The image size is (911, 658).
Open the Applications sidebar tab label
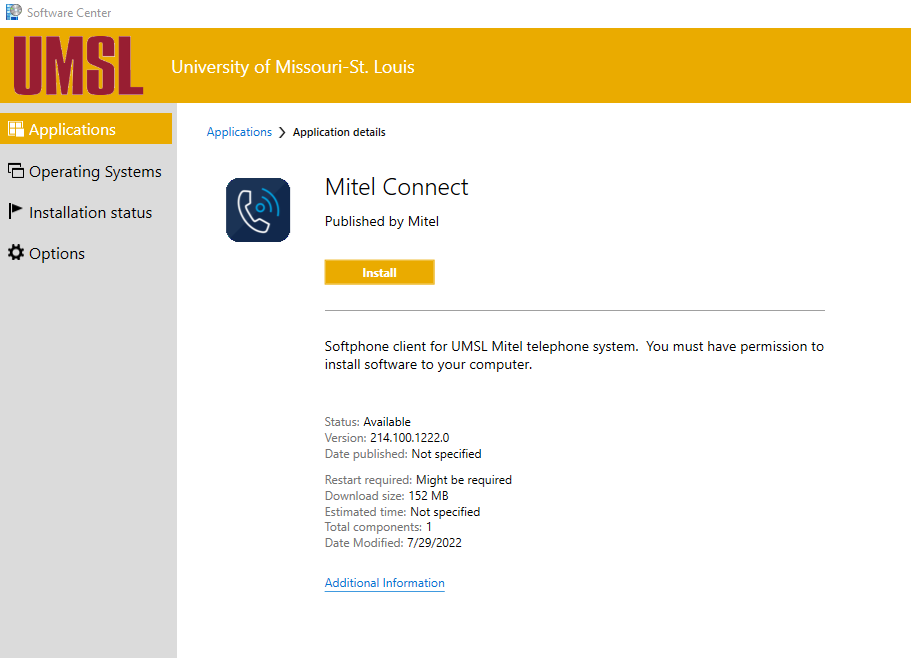pos(72,130)
